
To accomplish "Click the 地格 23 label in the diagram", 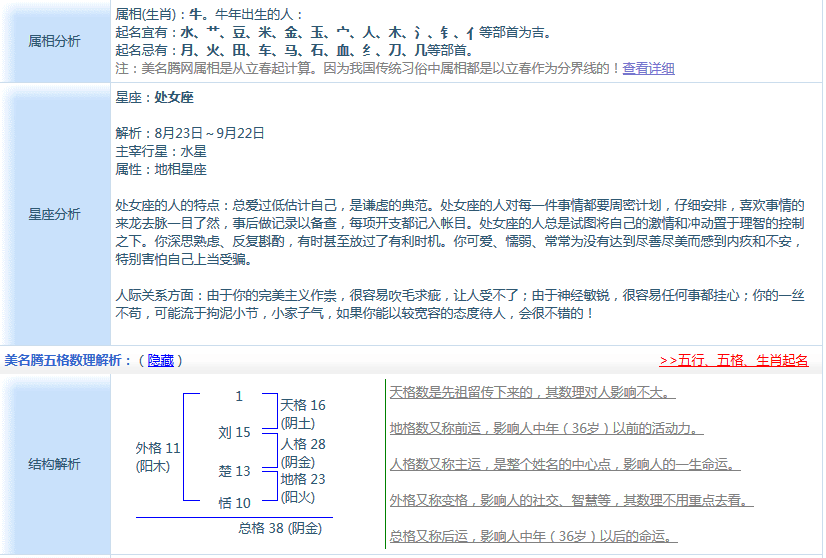I will pos(303,479).
